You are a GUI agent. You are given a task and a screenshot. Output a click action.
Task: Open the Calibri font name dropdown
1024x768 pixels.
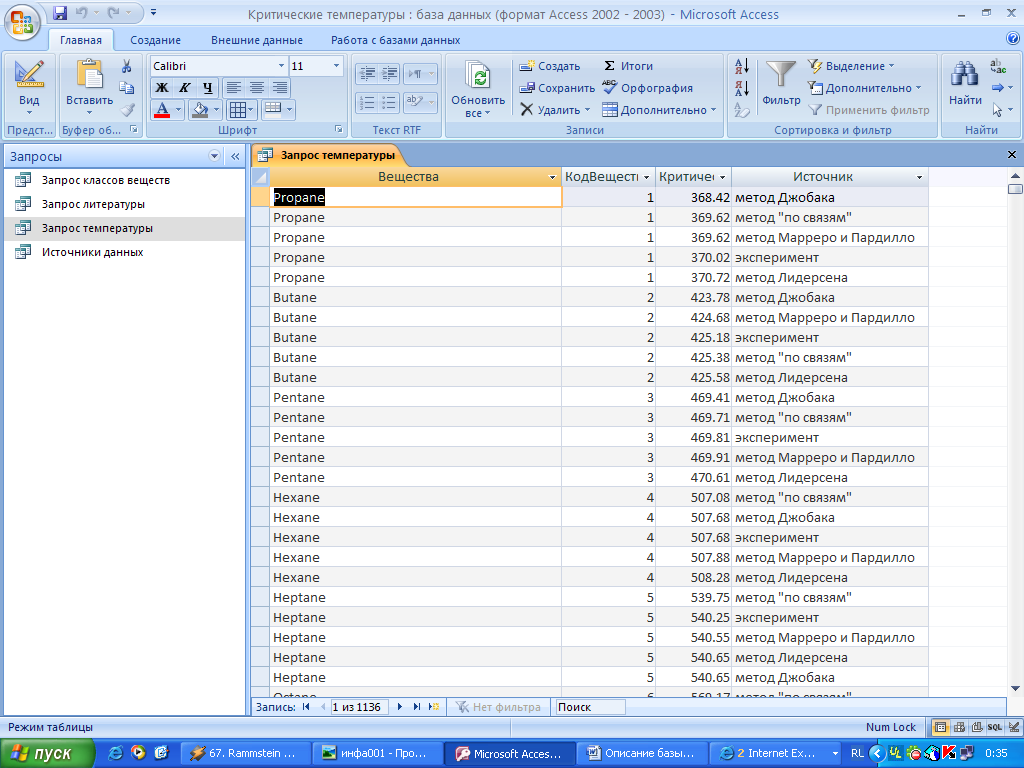[x=280, y=66]
